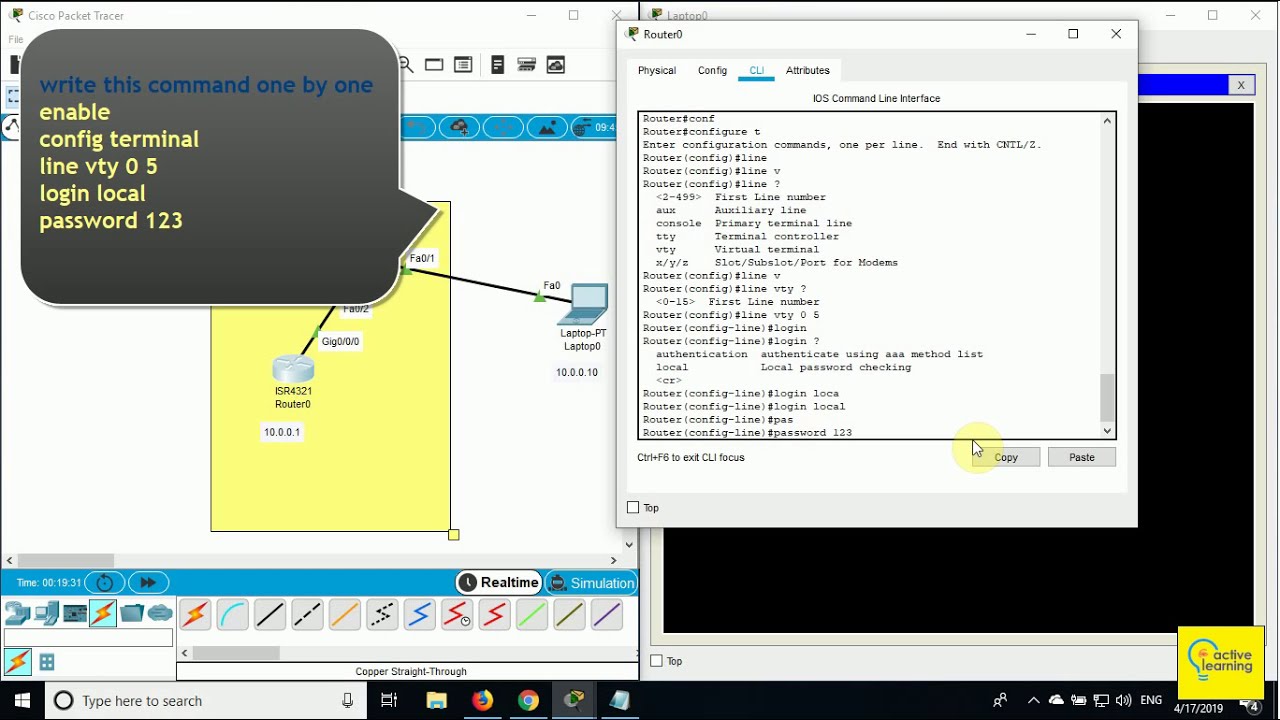
Task: Select the ISR4321 Router0 device
Action: click(x=293, y=369)
